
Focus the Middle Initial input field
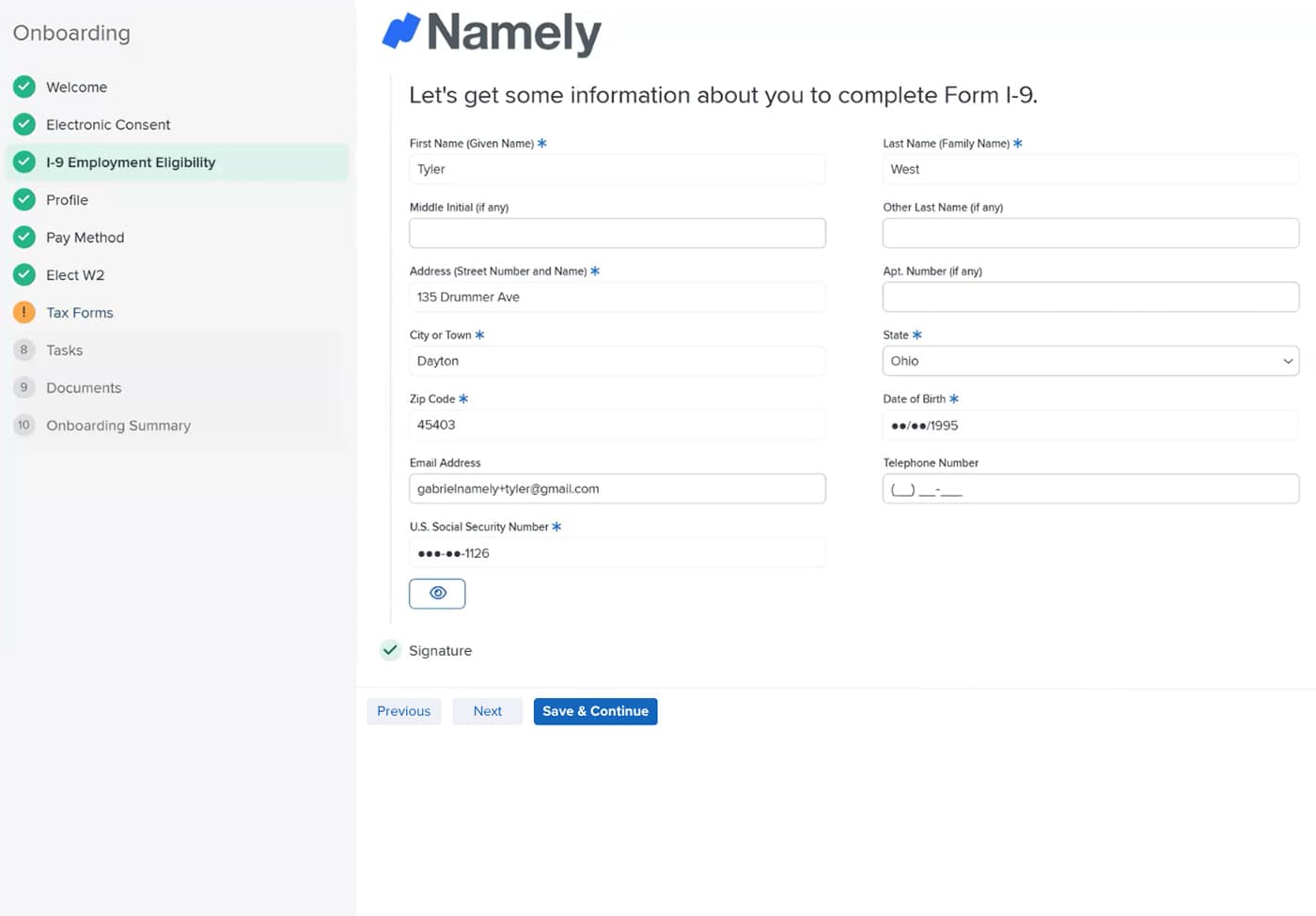pyautogui.click(x=617, y=233)
